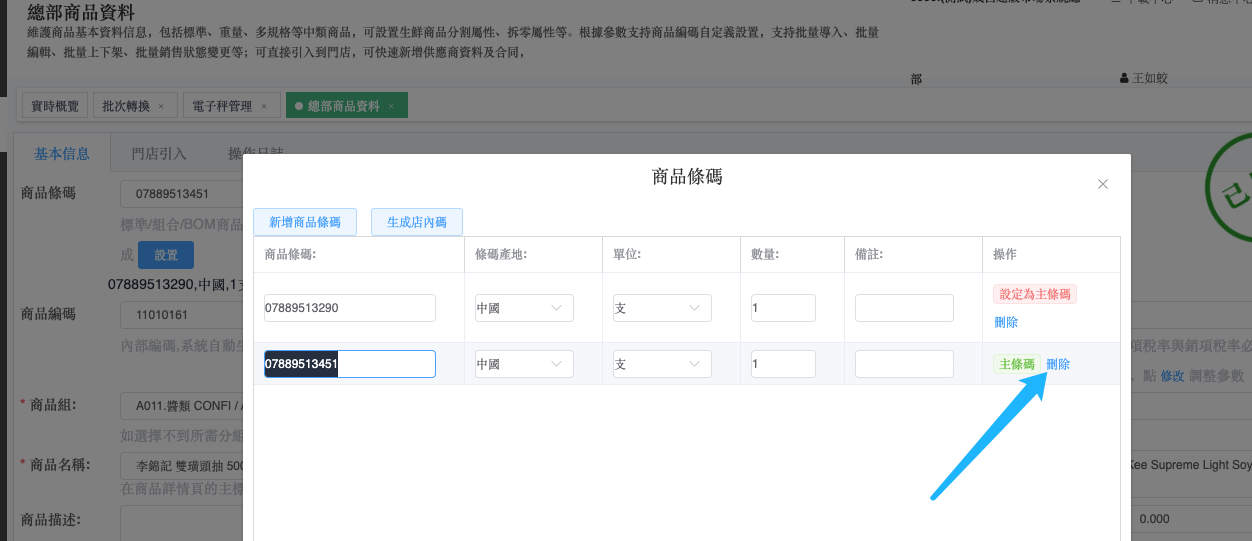The image size is (1252, 541).
Task: Click the 備註 field in the first row
Action: click(903, 308)
